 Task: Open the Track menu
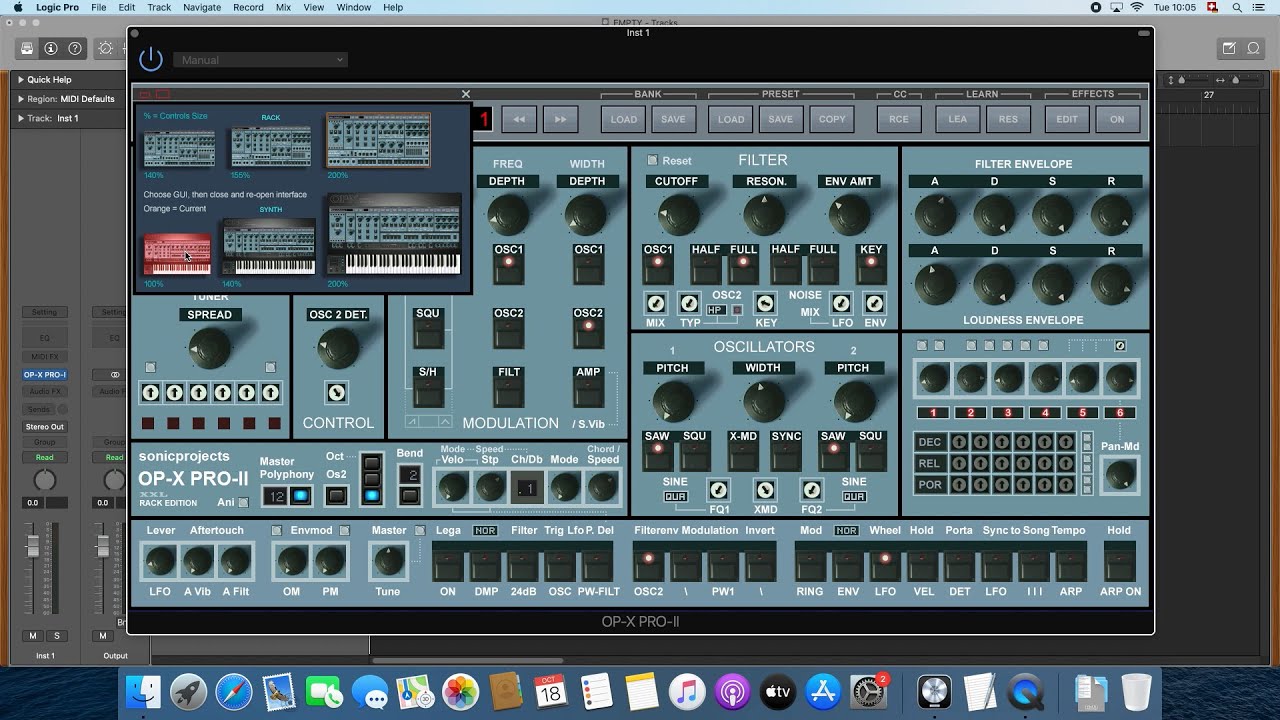(159, 7)
